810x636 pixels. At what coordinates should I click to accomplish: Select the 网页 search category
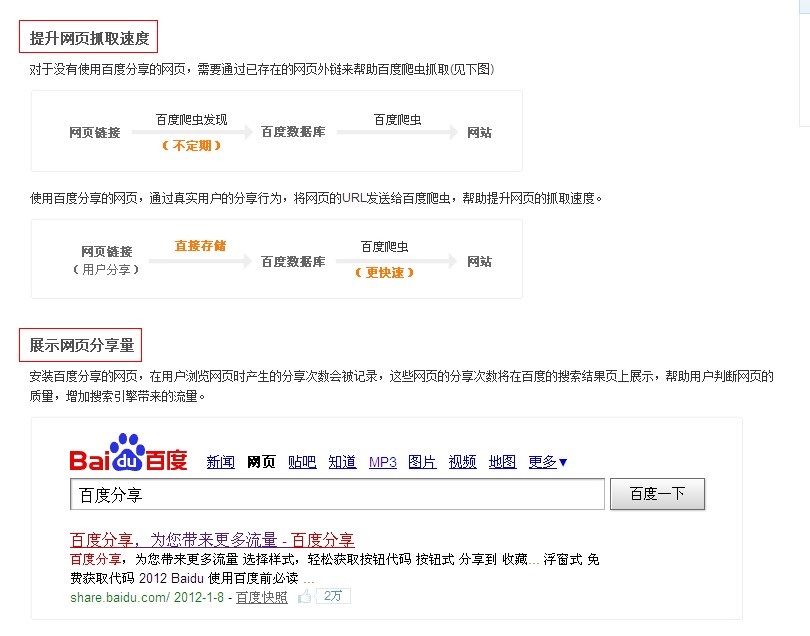pos(261,462)
